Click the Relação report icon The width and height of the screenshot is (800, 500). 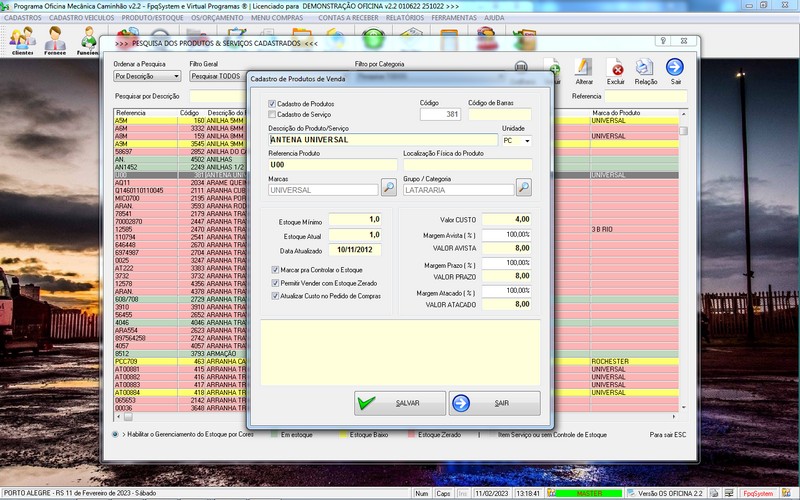pos(645,71)
